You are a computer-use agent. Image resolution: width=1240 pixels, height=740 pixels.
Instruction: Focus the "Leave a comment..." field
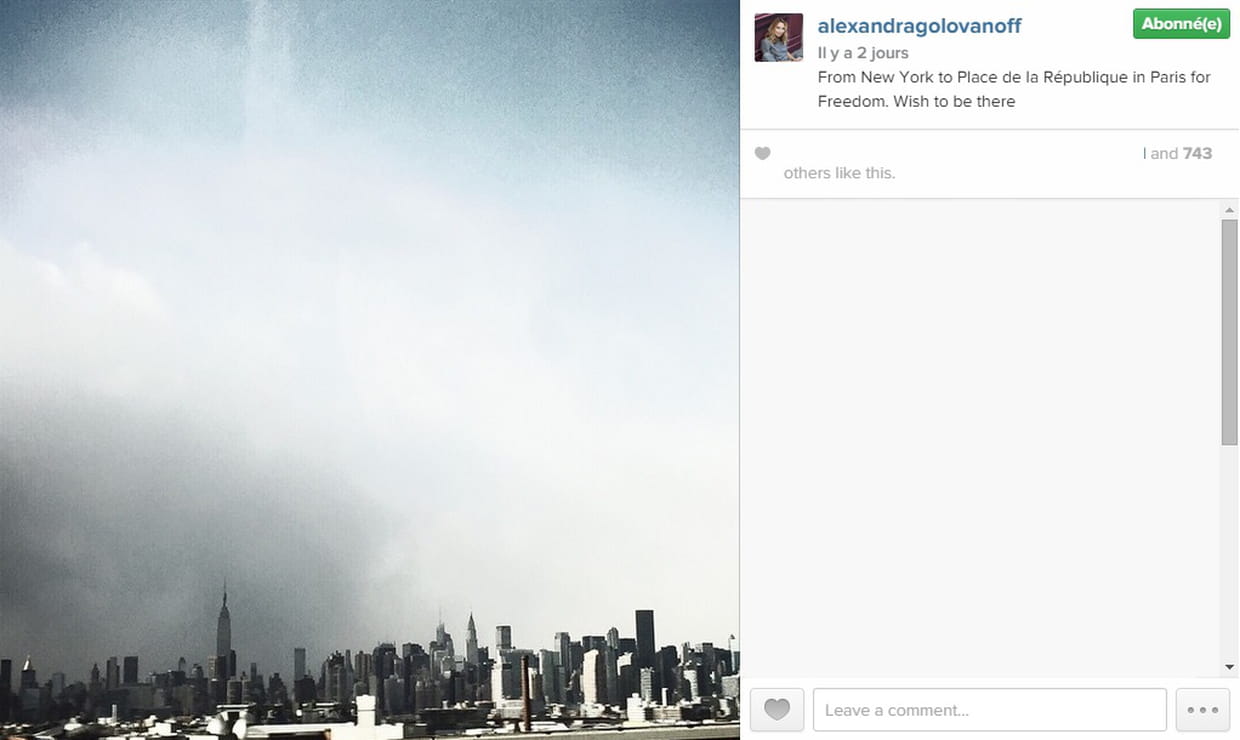coord(990,710)
